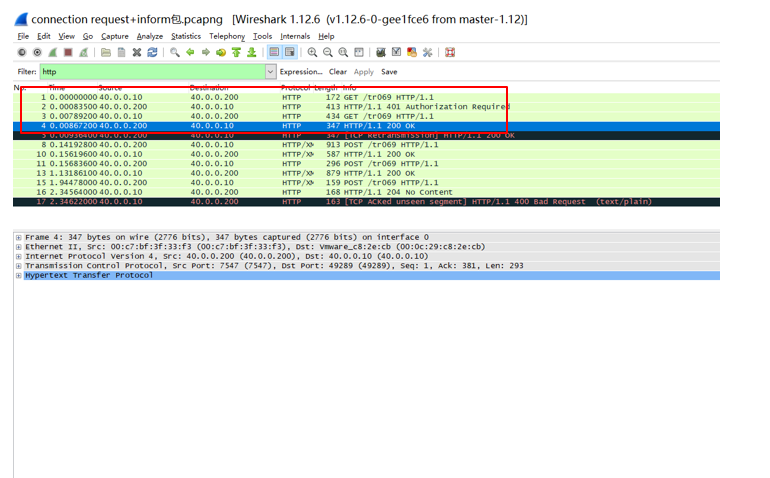Start a new live capture
Image resolution: width=770 pixels, height=478 pixels.
click(x=53, y=52)
